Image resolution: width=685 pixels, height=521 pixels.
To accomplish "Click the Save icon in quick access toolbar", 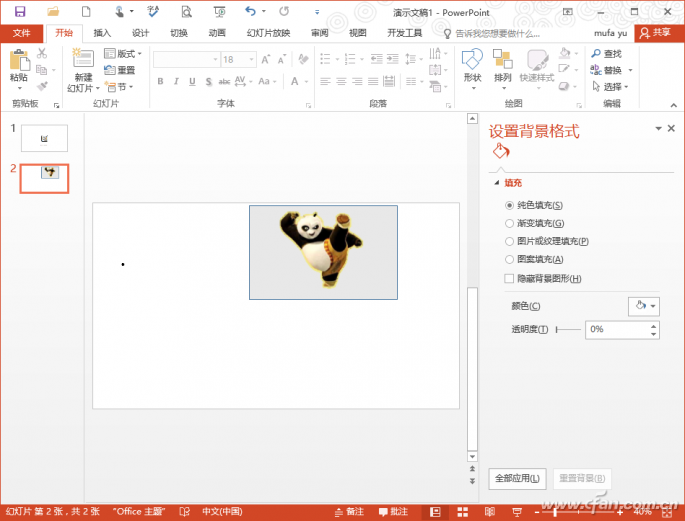I will (20, 11).
